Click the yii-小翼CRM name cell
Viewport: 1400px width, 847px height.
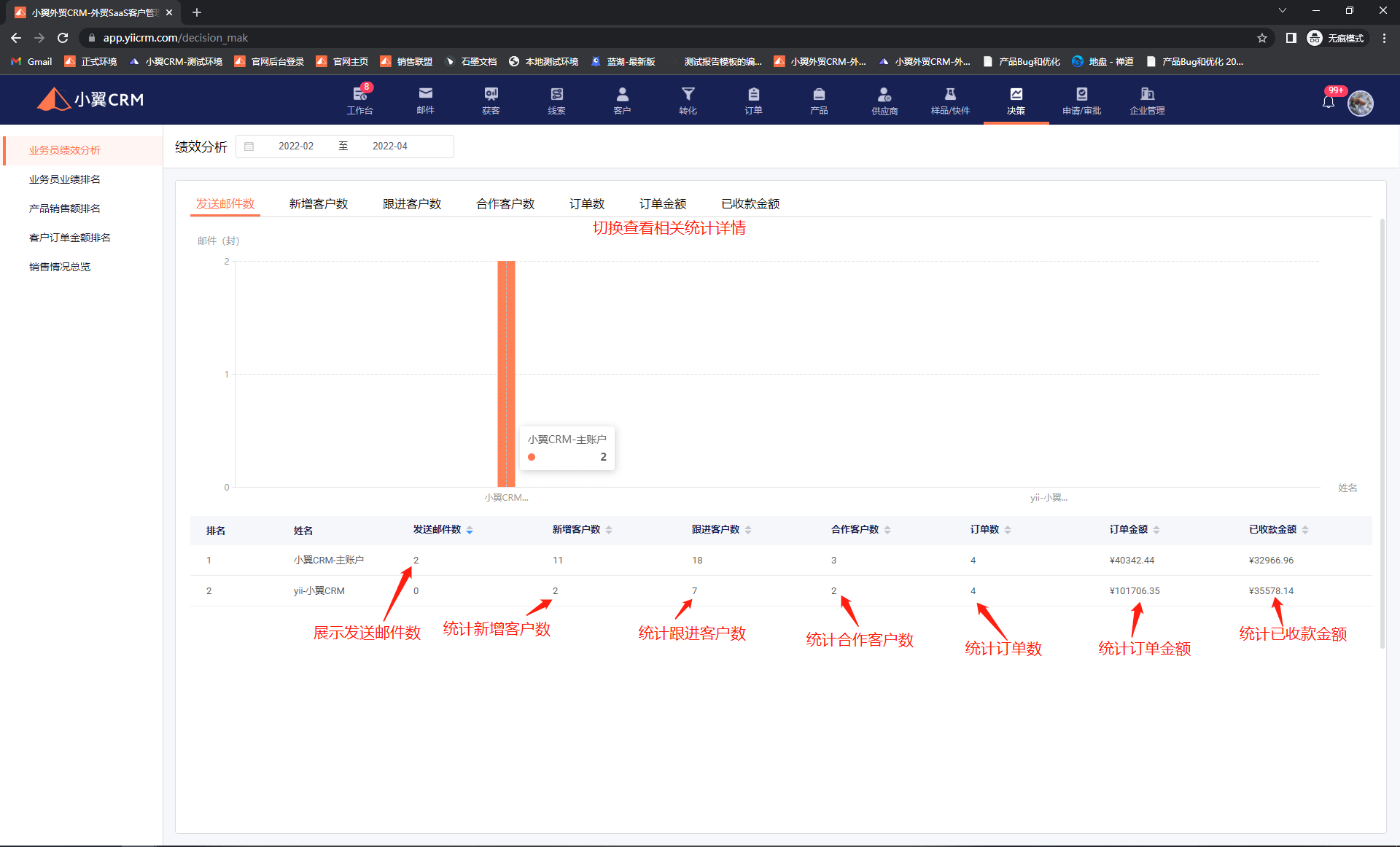[319, 591]
